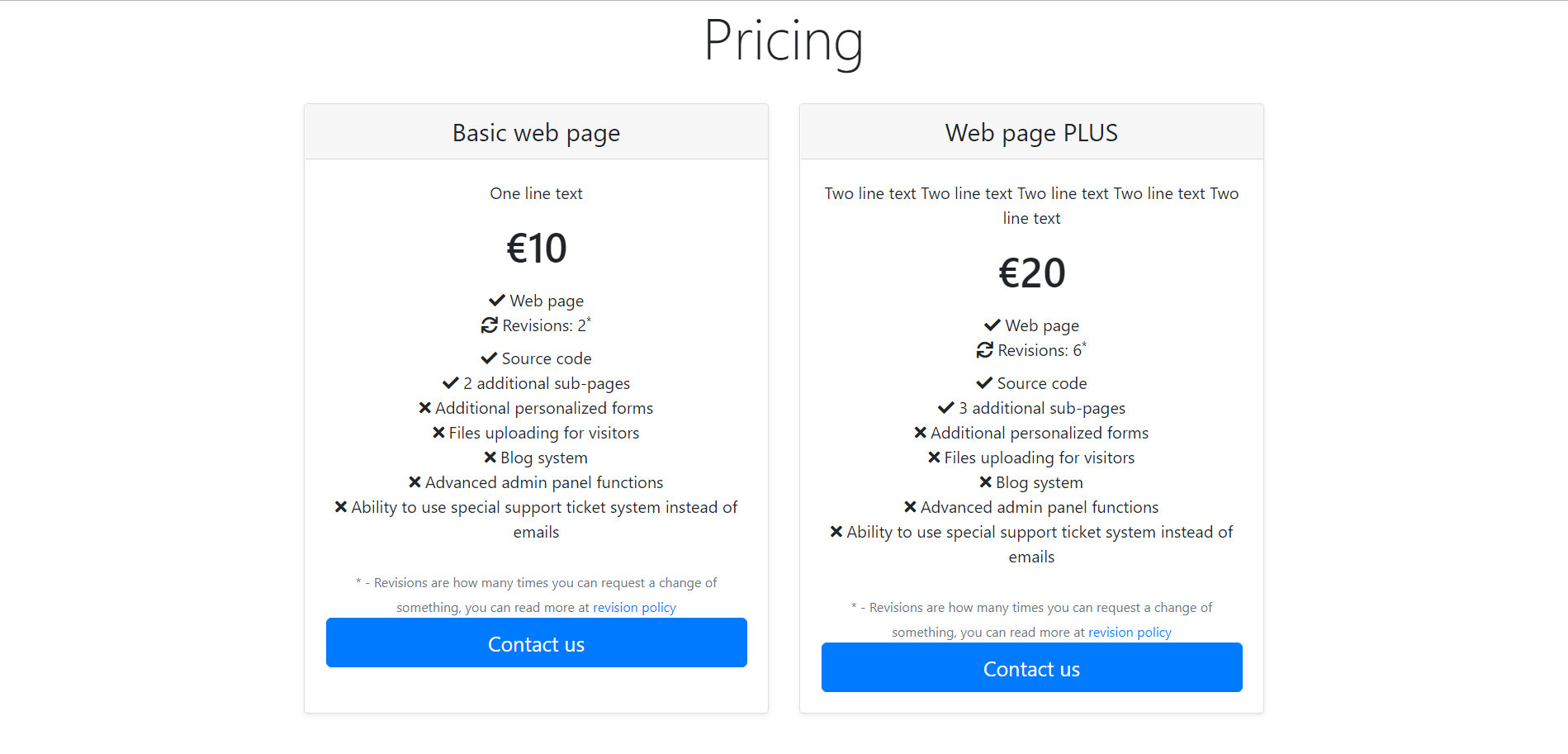Click the "Web page PLUS" card header
This screenshot has width=1568, height=754.
click(x=1031, y=132)
